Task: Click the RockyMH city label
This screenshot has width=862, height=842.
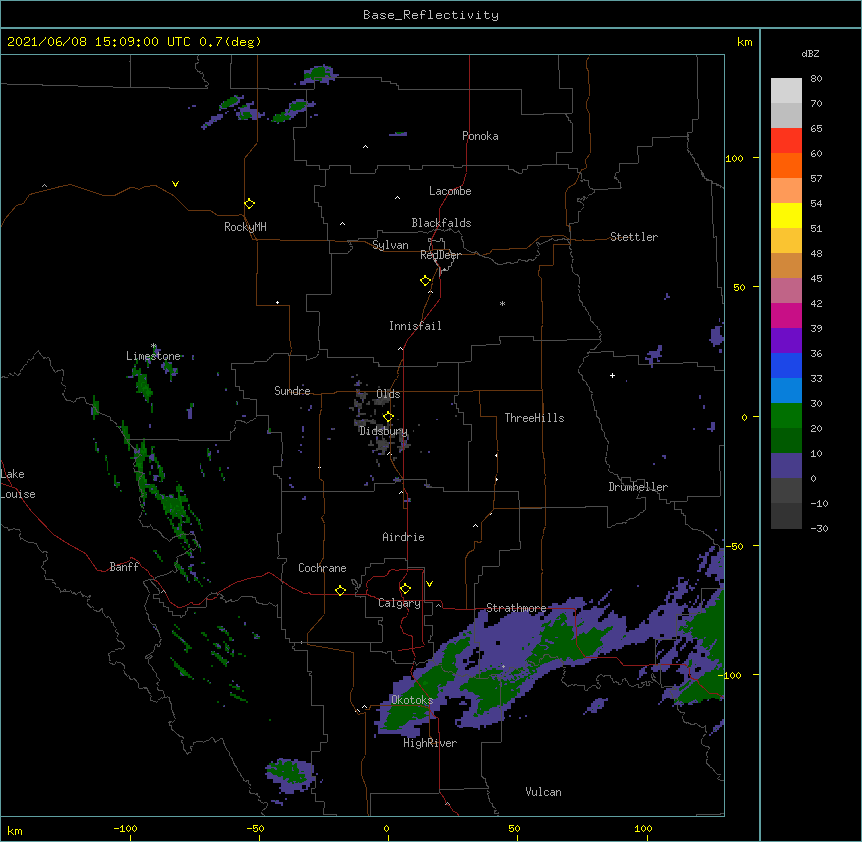Action: 245,227
